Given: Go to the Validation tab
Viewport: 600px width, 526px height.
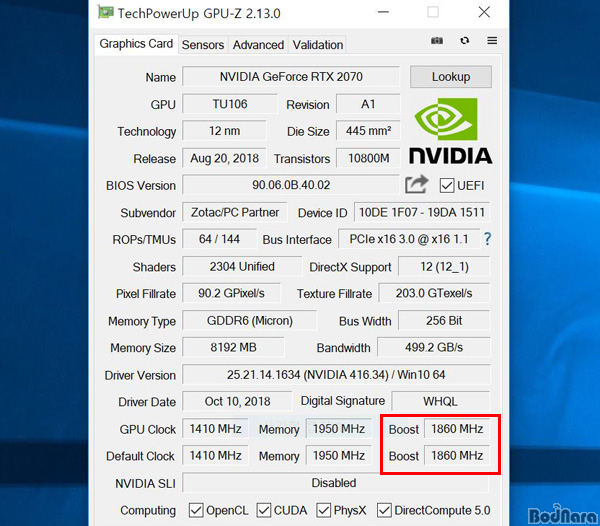Looking at the screenshot, I should coord(318,45).
